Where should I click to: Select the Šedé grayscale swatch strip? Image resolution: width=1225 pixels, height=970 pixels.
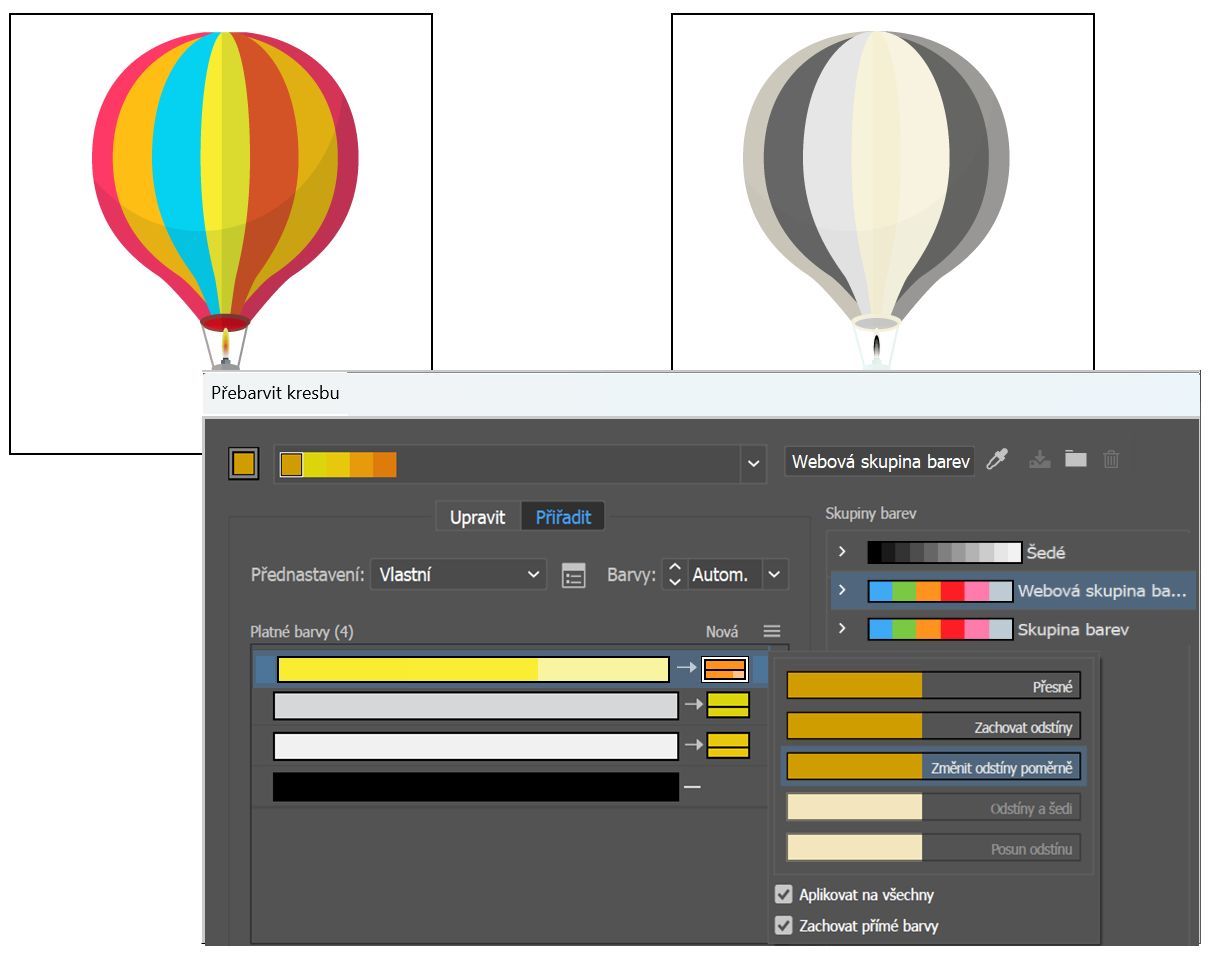pos(944,552)
